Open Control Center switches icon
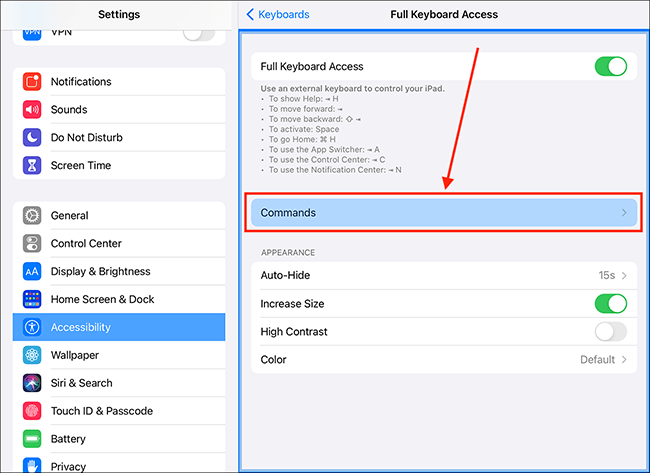 pyautogui.click(x=32, y=243)
